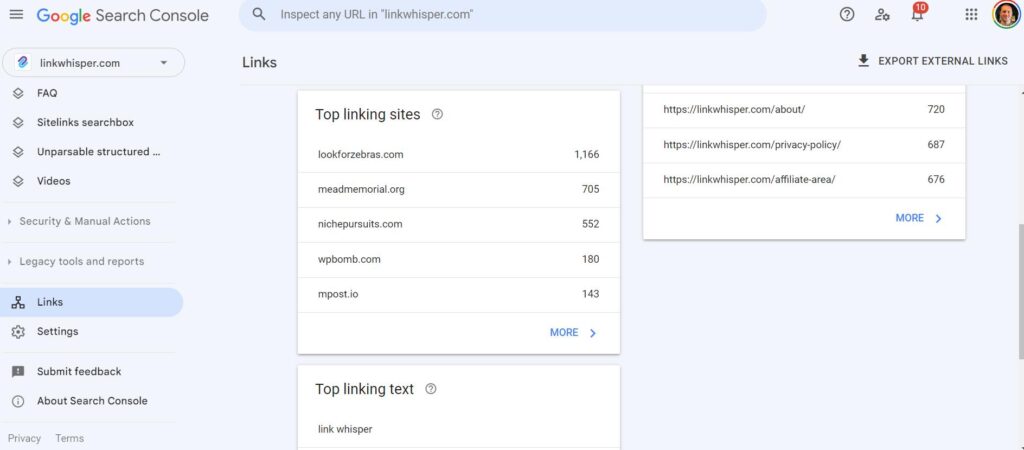
Task: Open notifications bell with 10 badge
Action: point(918,13)
